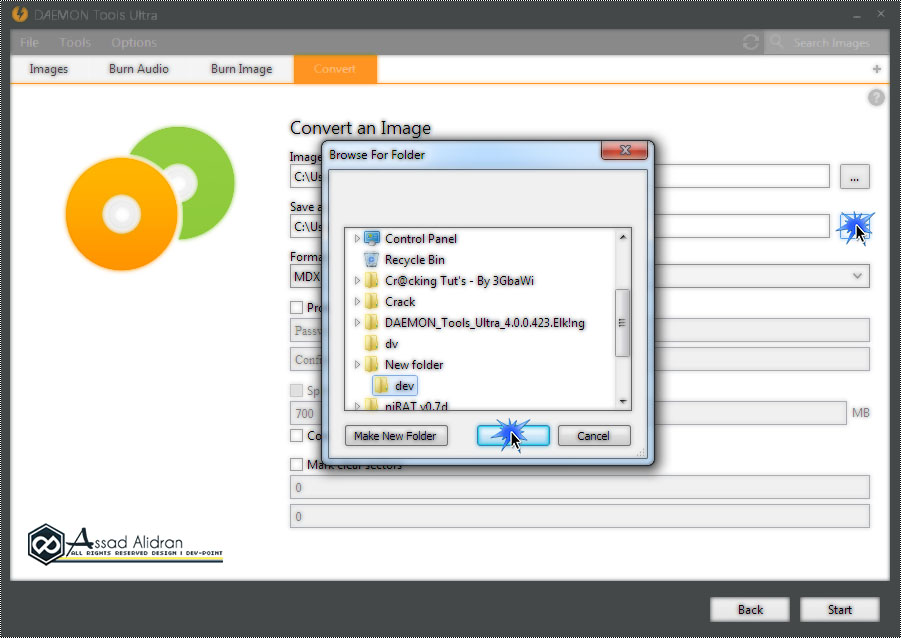This screenshot has width=901, height=638.
Task: Switch to the Burn Image tab
Action: (x=241, y=69)
